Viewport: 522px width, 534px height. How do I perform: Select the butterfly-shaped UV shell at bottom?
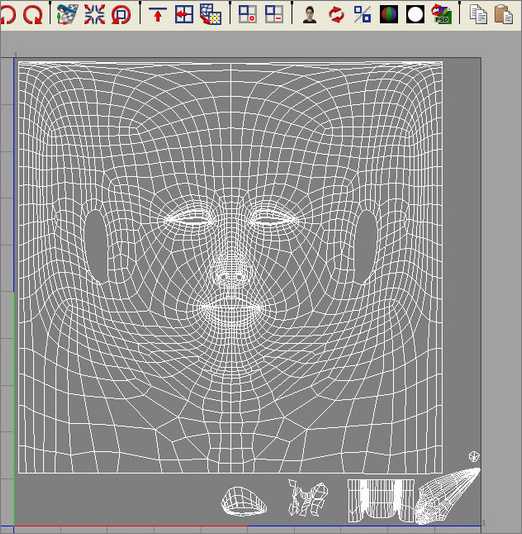point(308,497)
